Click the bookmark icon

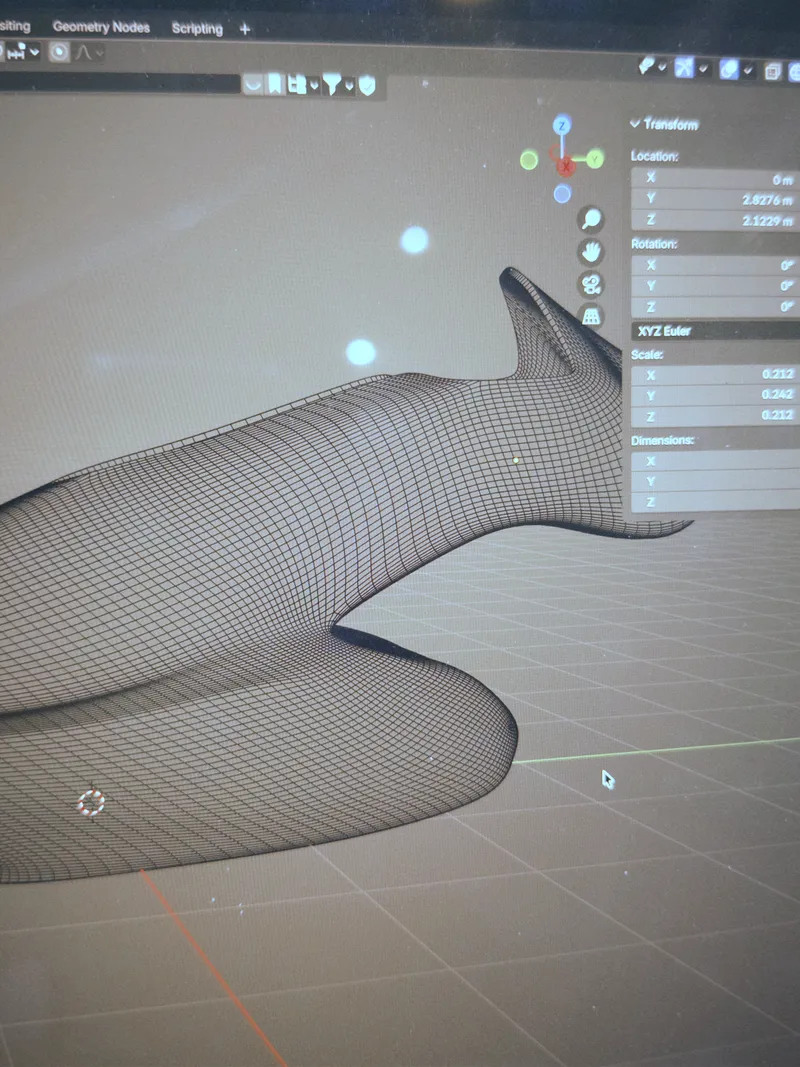275,84
